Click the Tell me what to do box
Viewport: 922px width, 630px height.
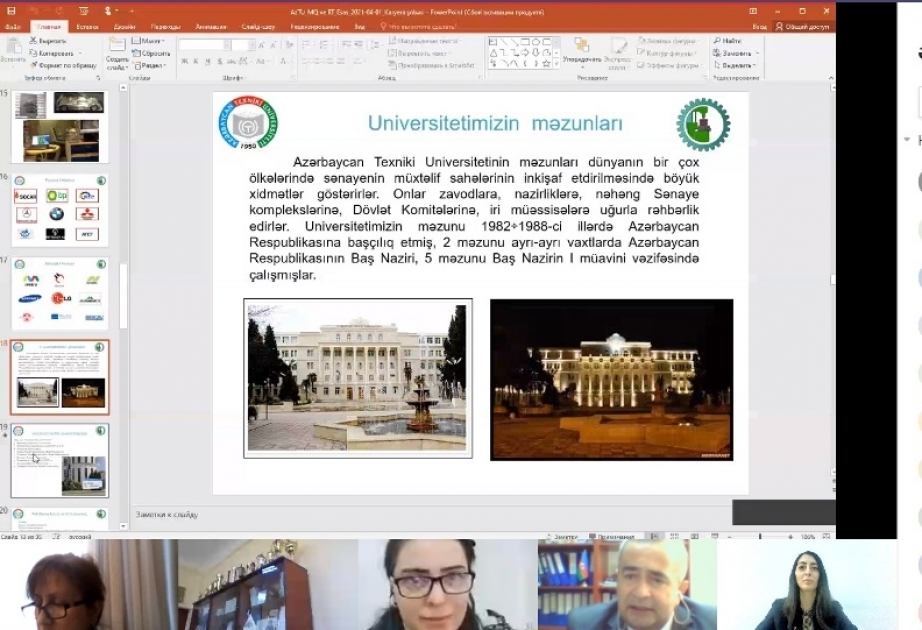point(418,26)
